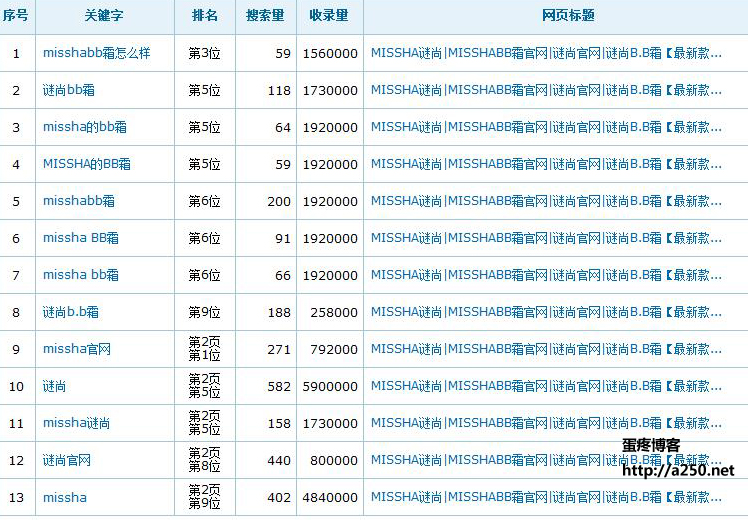Viewport: 748px width, 520px height.
Task: Select search volume 91 in row 6
Action: pyautogui.click(x=283, y=239)
